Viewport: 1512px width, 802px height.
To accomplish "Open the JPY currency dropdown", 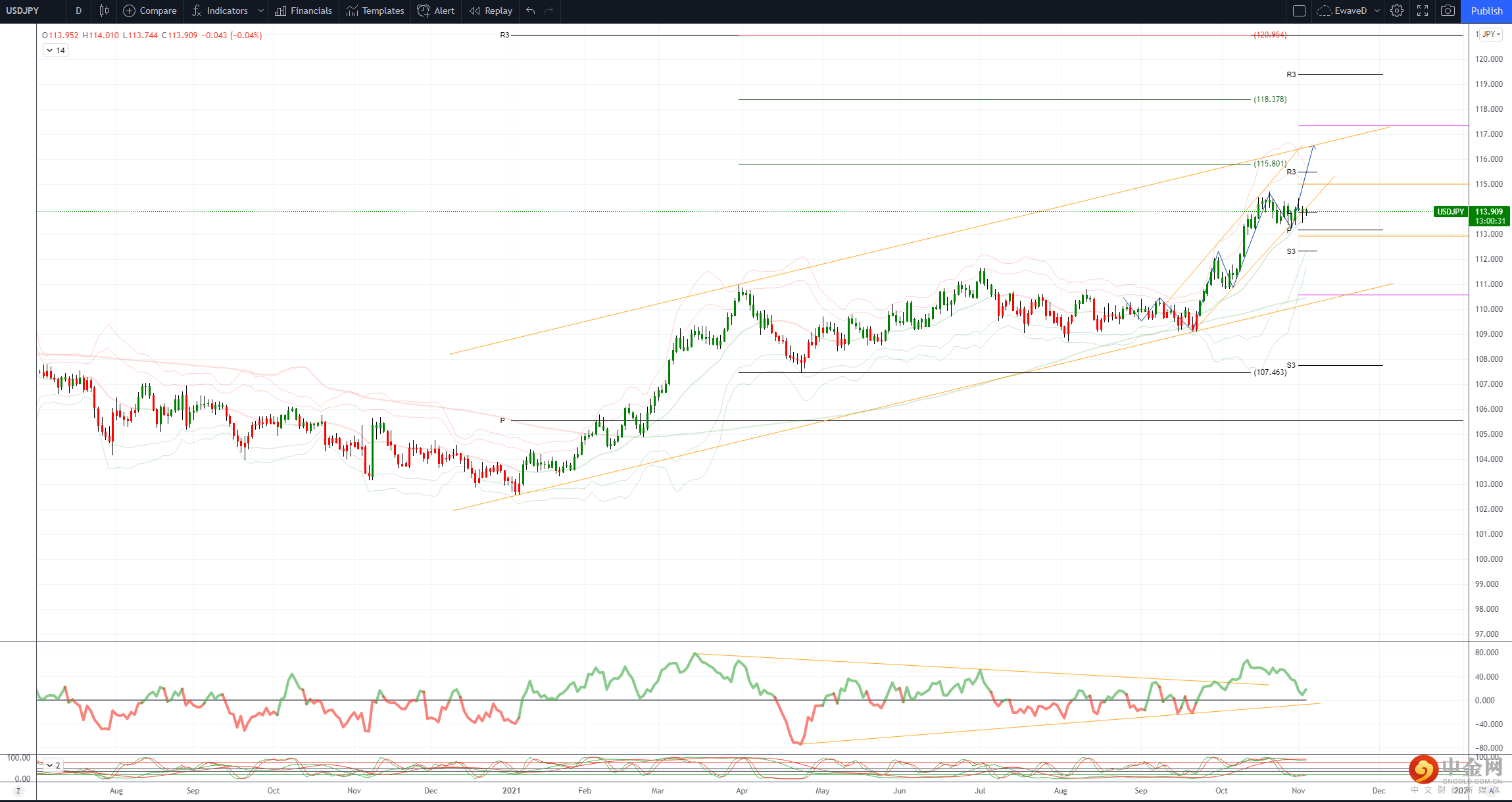I will click(x=1491, y=34).
